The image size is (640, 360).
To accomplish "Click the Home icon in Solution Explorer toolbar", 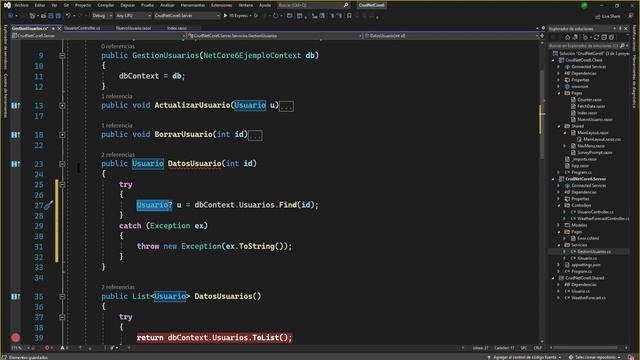I will pyautogui.click(x=567, y=37).
